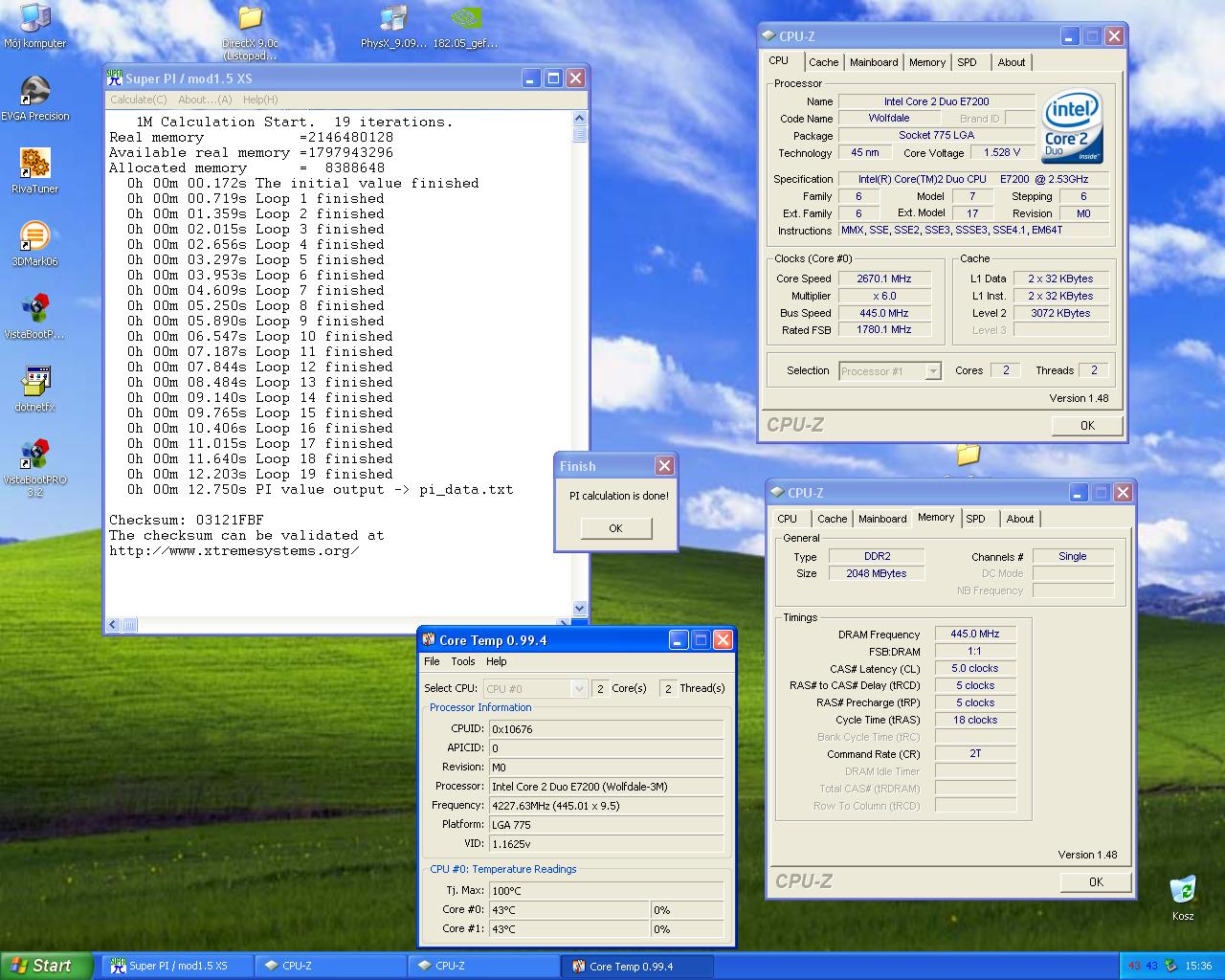Image resolution: width=1225 pixels, height=980 pixels.
Task: Expand the Select CPU dropdown in Core Temp
Action: 578,688
